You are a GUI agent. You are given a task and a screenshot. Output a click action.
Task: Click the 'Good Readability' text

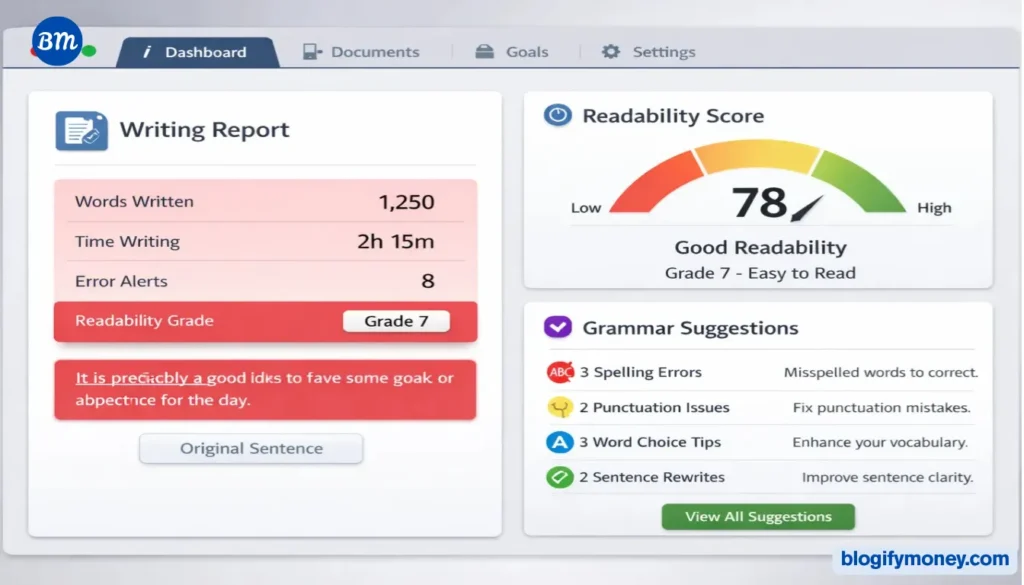coord(760,247)
